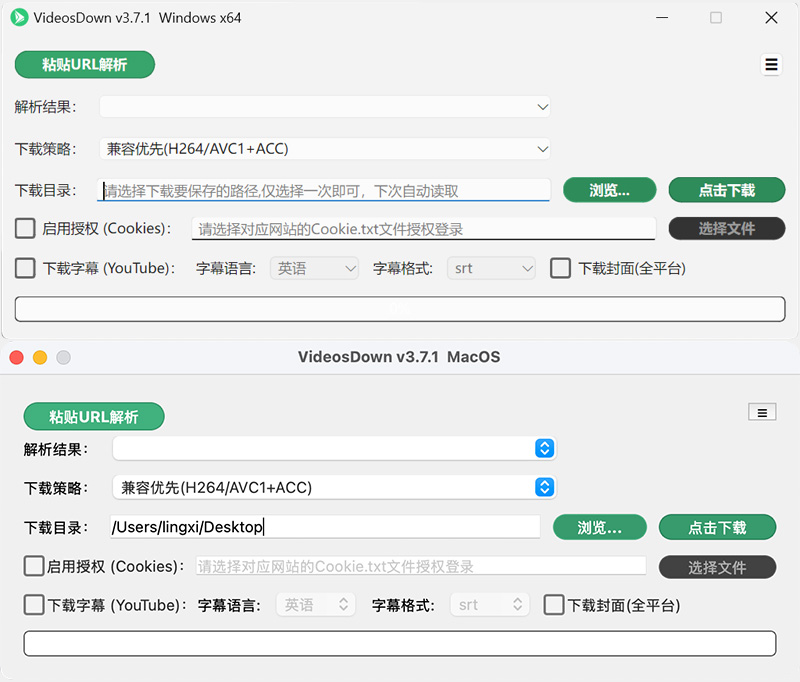Viewport: 800px width, 682px height.
Task: Close the Windows x64 VideosDown window
Action: 771,18
